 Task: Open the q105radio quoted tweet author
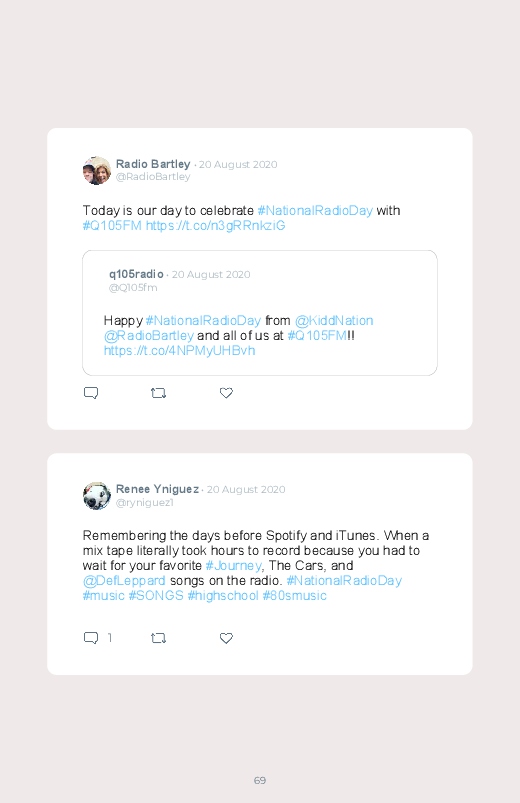(x=136, y=274)
